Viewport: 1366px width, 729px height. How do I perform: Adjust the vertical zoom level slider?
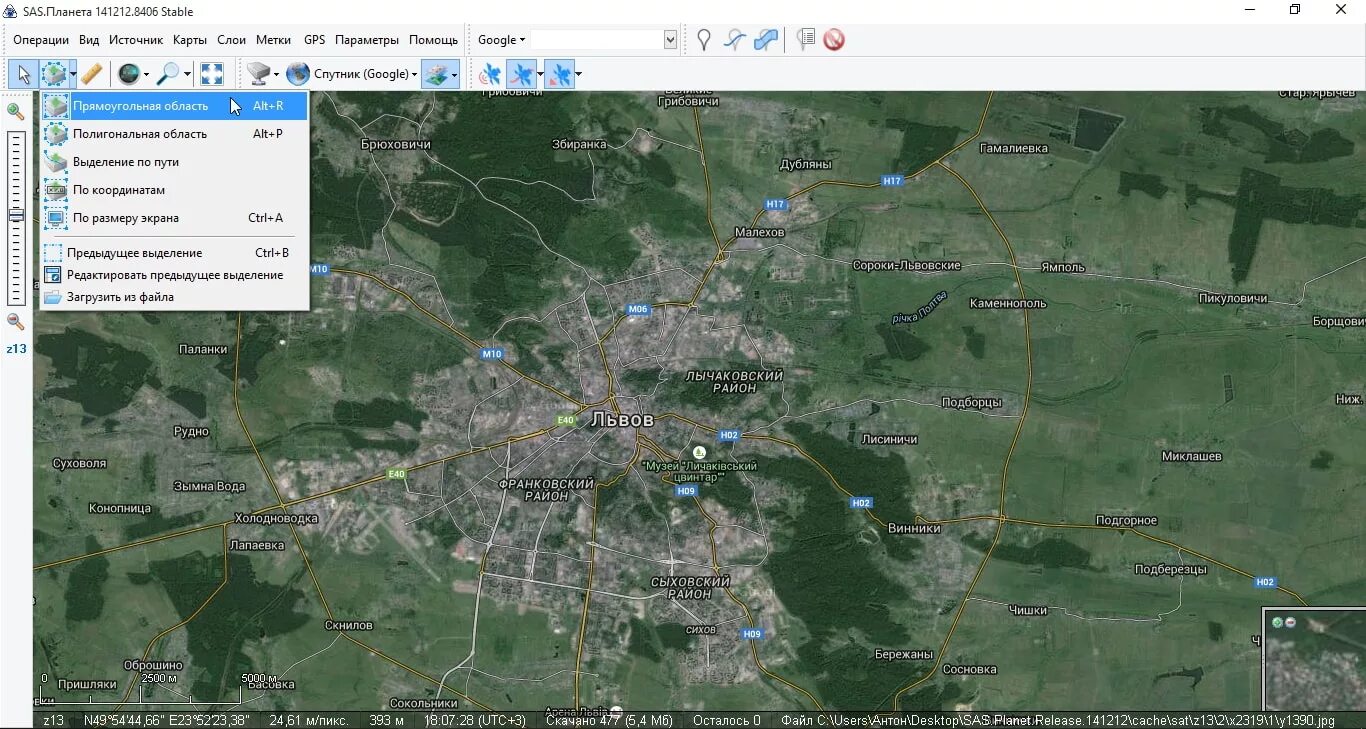pos(16,215)
